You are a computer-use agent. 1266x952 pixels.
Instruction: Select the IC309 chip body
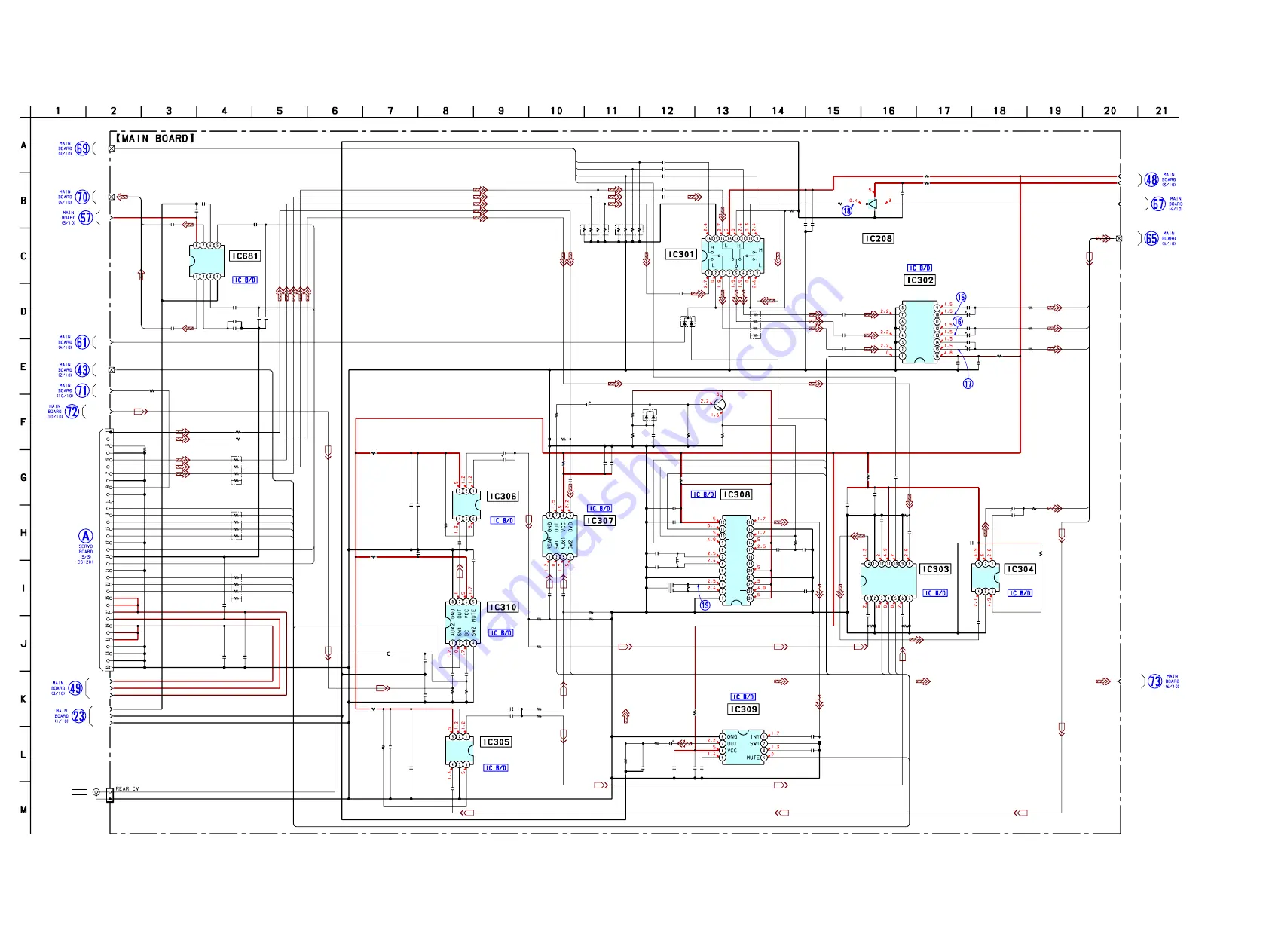pos(743,748)
